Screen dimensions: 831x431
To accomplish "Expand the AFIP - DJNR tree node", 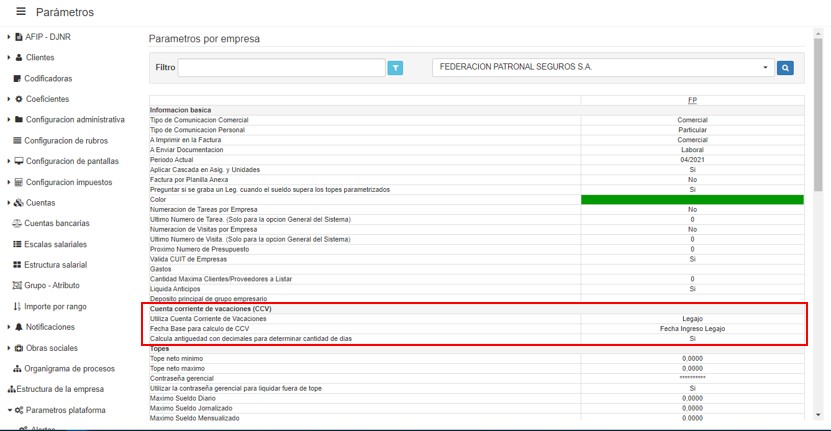I will pos(9,37).
